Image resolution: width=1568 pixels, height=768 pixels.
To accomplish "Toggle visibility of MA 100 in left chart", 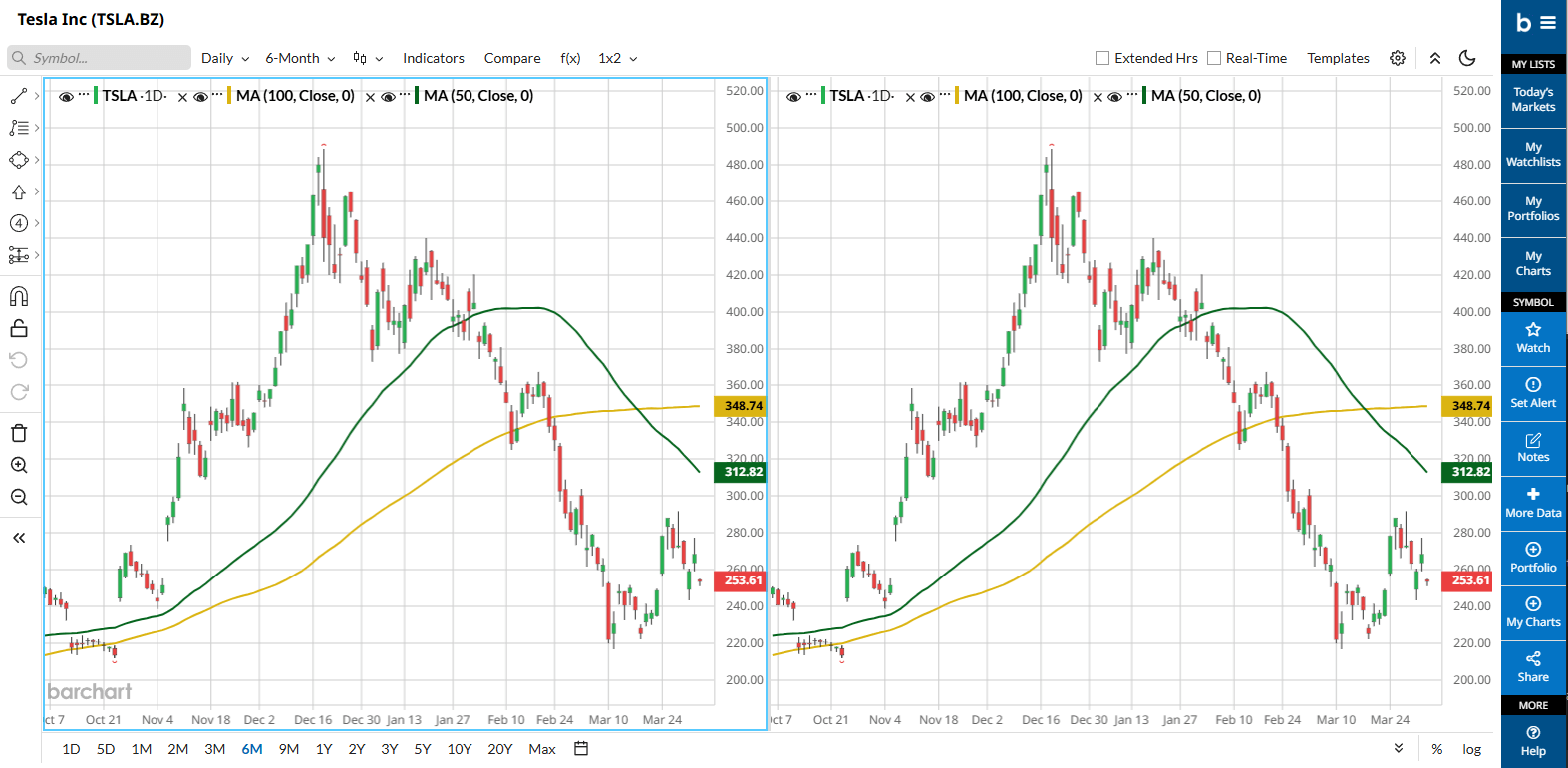I will click(200, 97).
